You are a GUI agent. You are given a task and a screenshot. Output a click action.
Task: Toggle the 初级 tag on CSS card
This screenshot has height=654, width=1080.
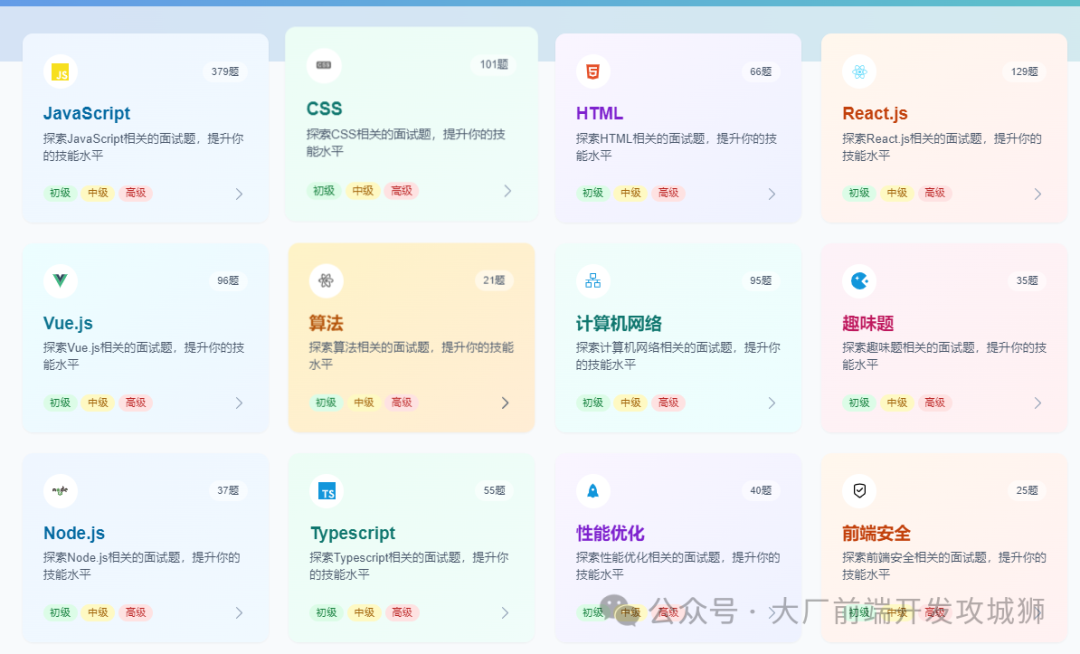point(324,191)
